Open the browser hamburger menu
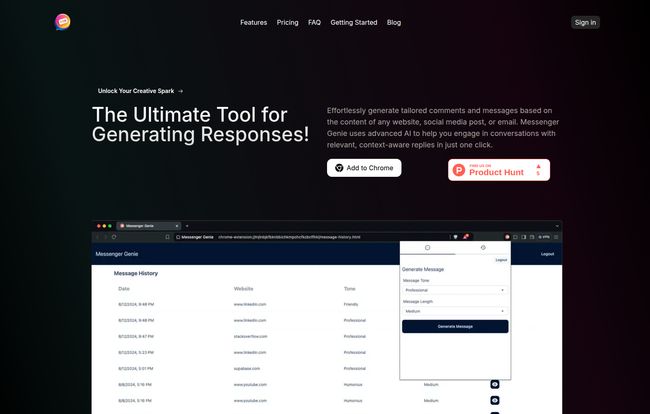650x414 pixels. pyautogui.click(x=556, y=237)
